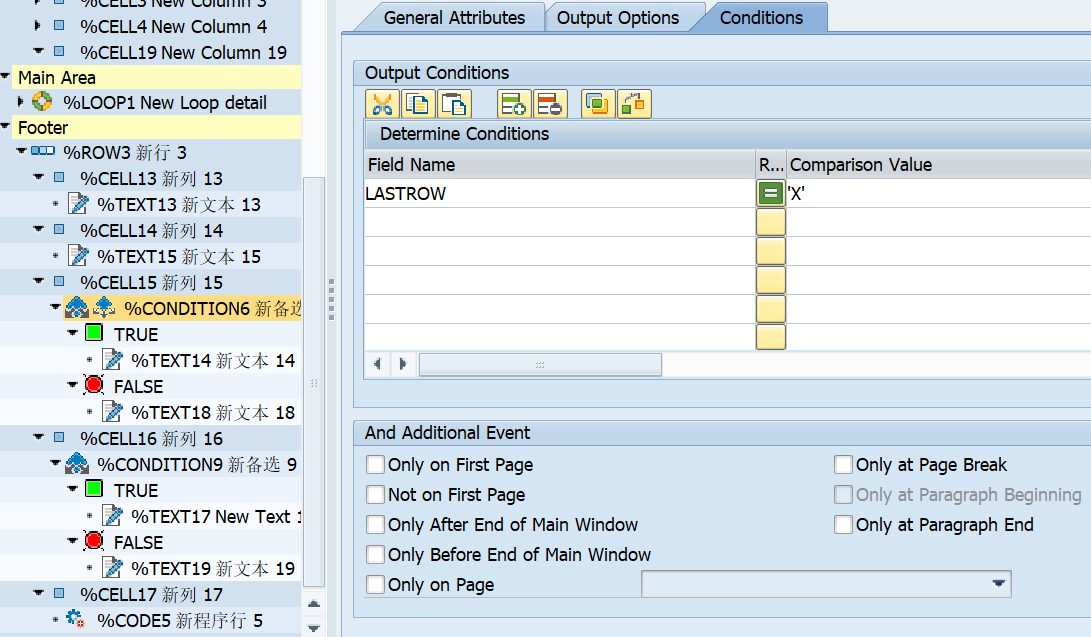
Task: Open the Only on Page dropdown
Action: pos(997,584)
